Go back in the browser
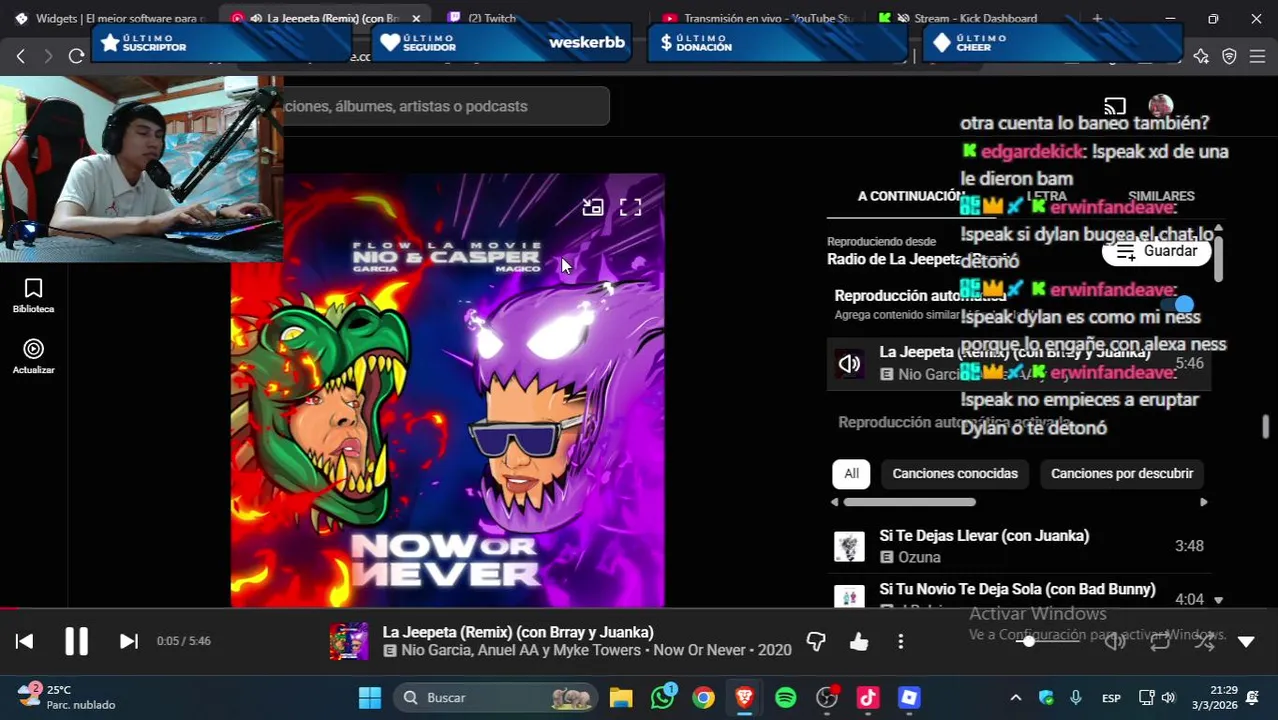 point(21,56)
